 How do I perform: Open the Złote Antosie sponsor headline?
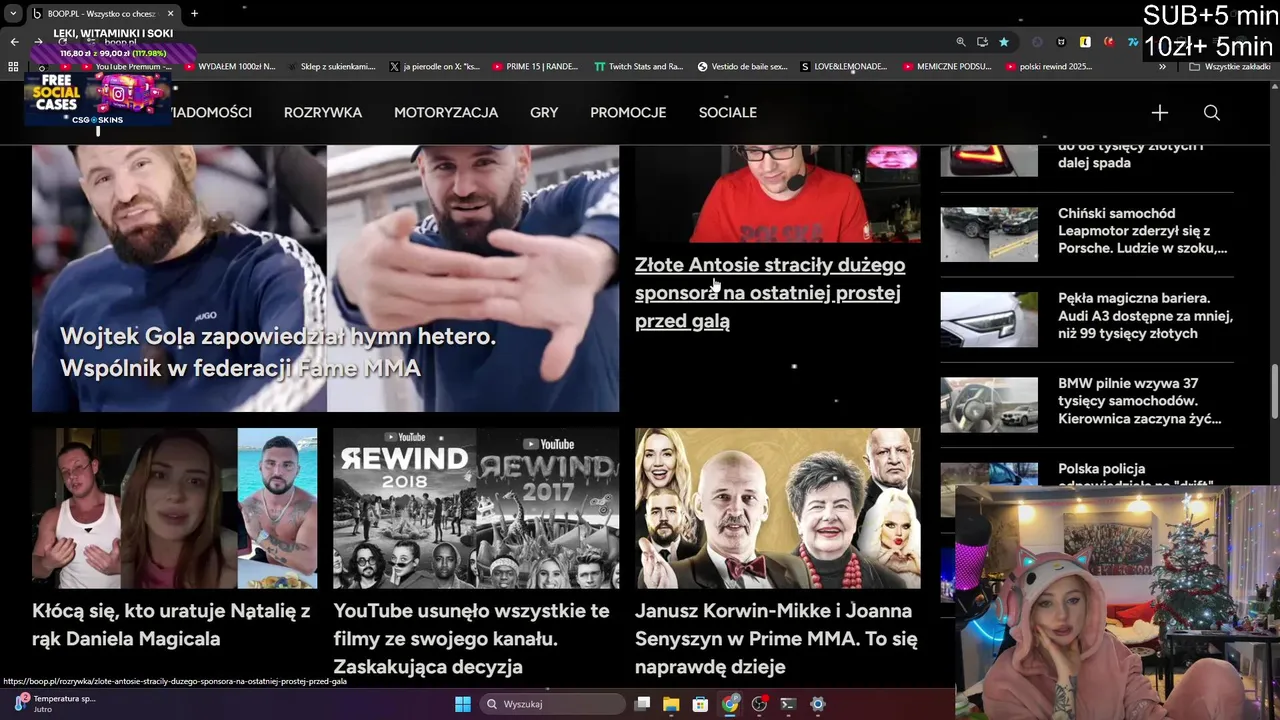770,293
